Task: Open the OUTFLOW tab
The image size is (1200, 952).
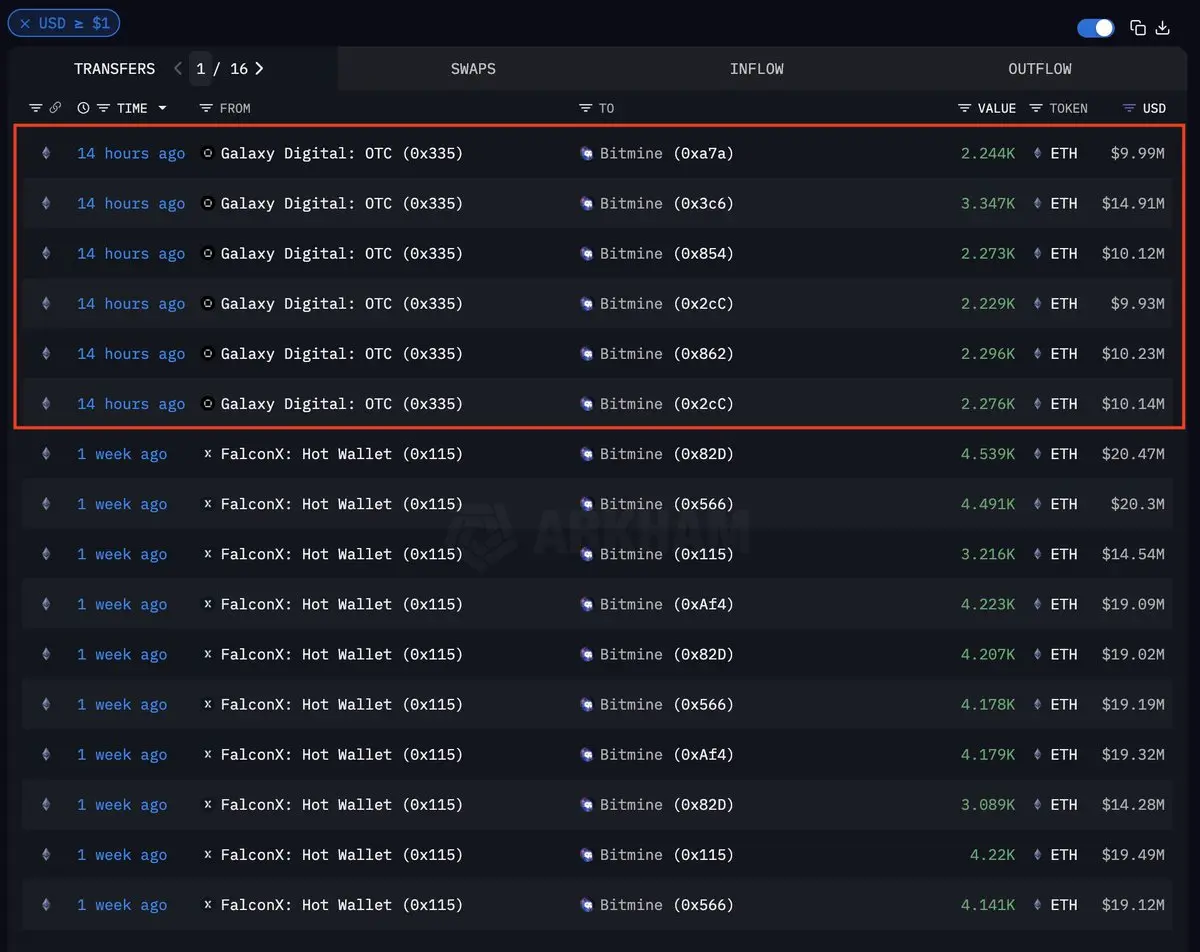Action: [x=1040, y=69]
